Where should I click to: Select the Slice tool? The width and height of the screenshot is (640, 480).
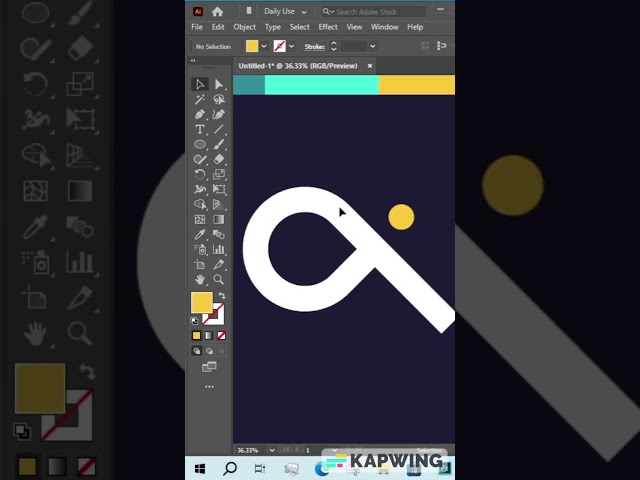click(219, 264)
